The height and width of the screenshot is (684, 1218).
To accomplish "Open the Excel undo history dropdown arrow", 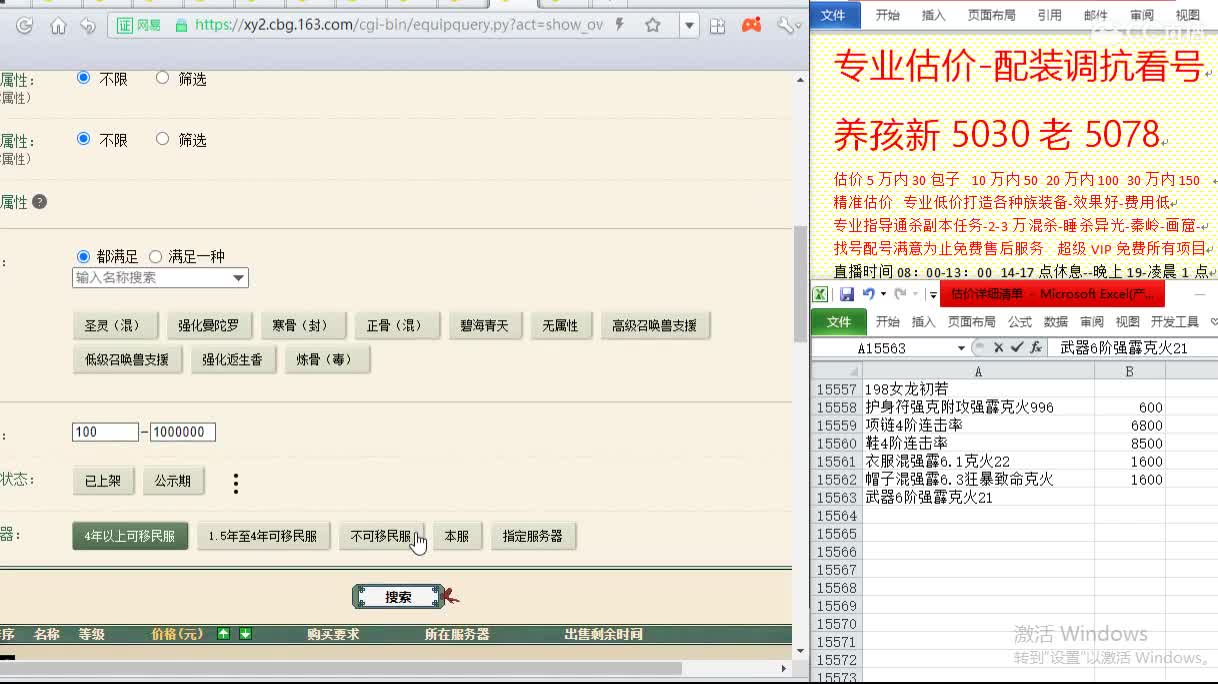I will point(883,294).
